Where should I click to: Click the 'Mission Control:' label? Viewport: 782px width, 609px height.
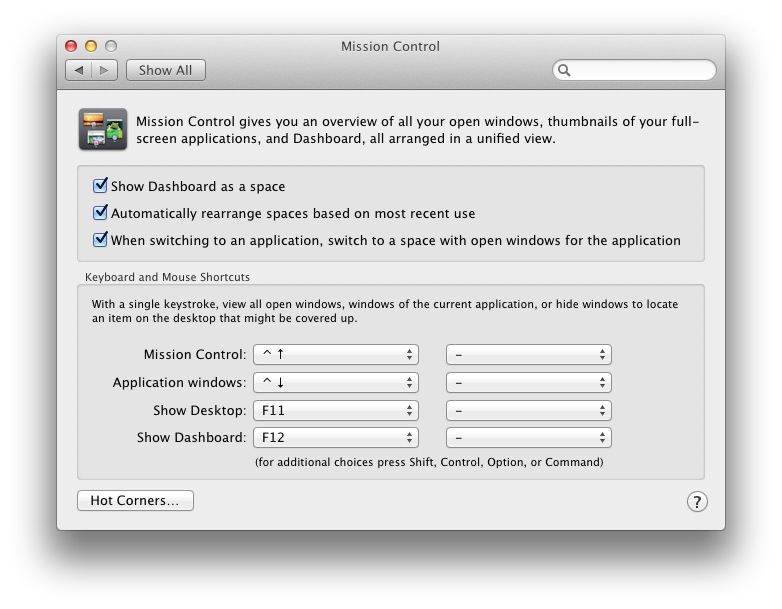pyautogui.click(x=195, y=355)
